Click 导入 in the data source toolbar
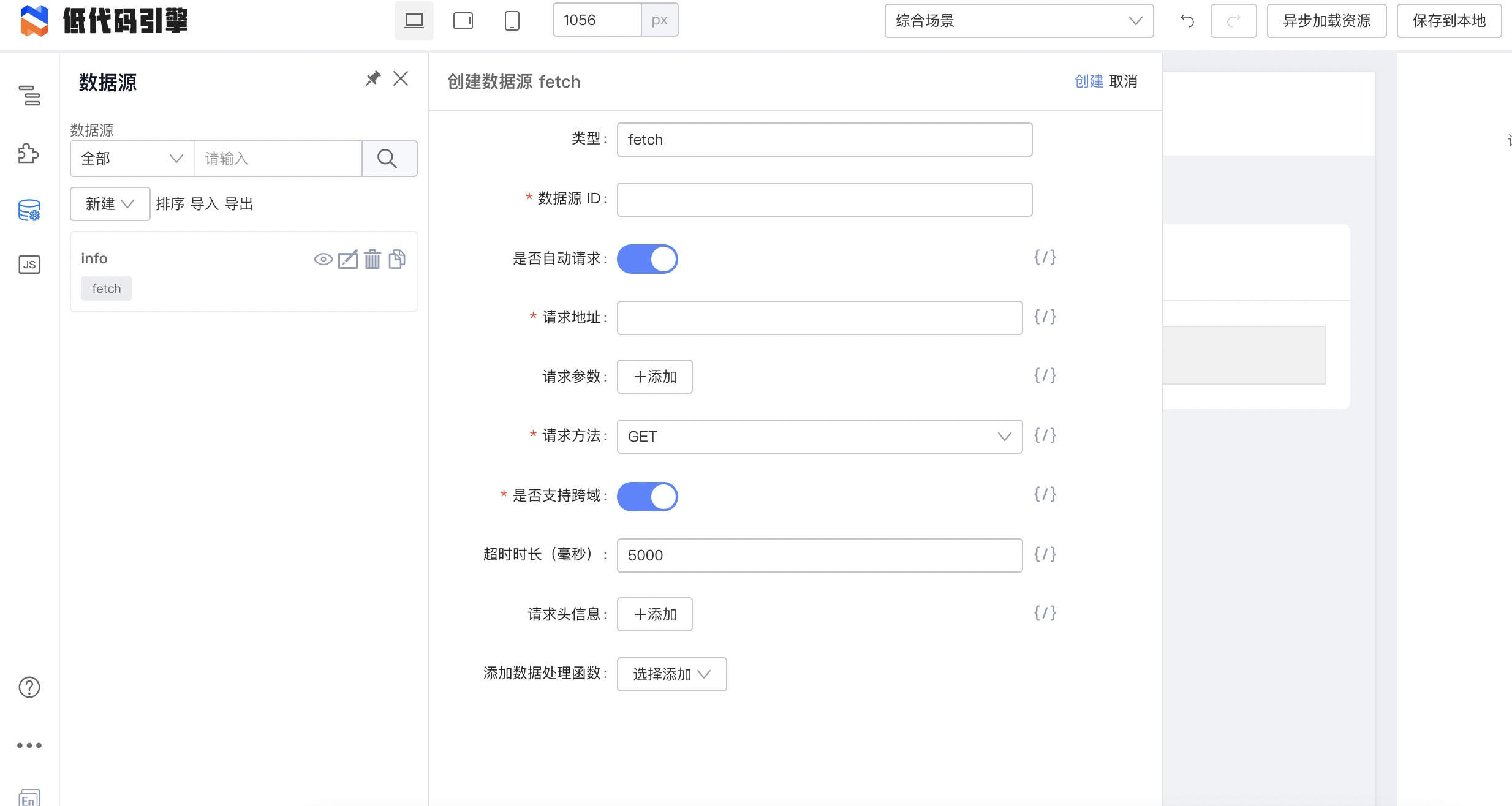 [x=205, y=204]
